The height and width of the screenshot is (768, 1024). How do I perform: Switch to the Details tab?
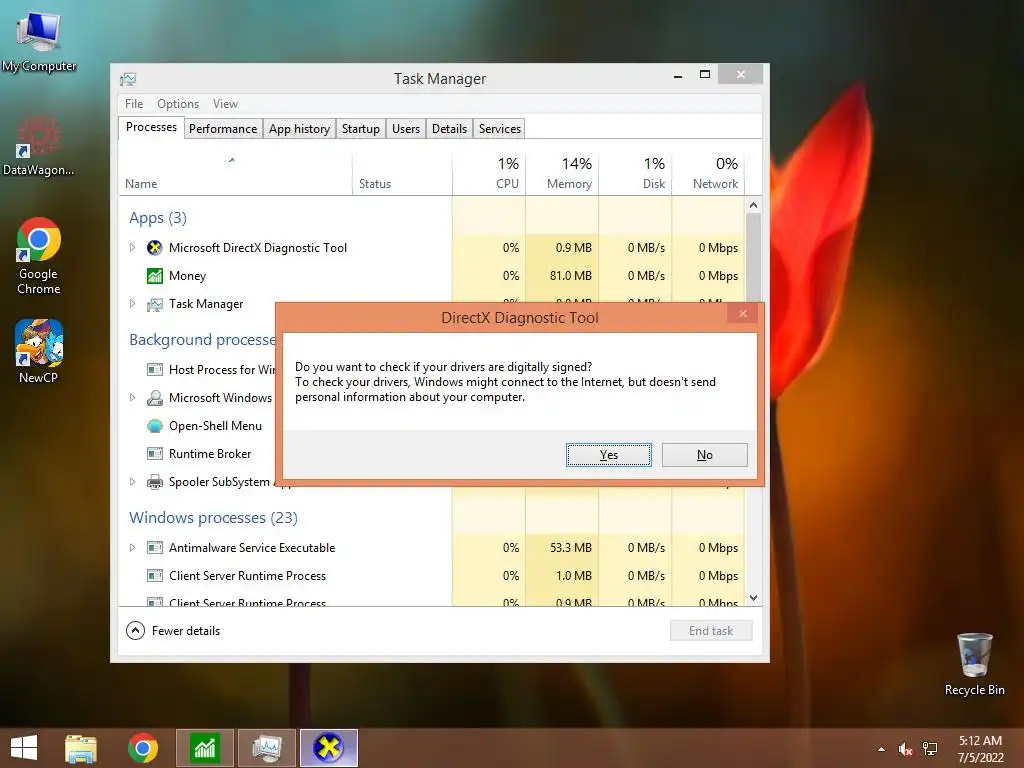pyautogui.click(x=449, y=129)
